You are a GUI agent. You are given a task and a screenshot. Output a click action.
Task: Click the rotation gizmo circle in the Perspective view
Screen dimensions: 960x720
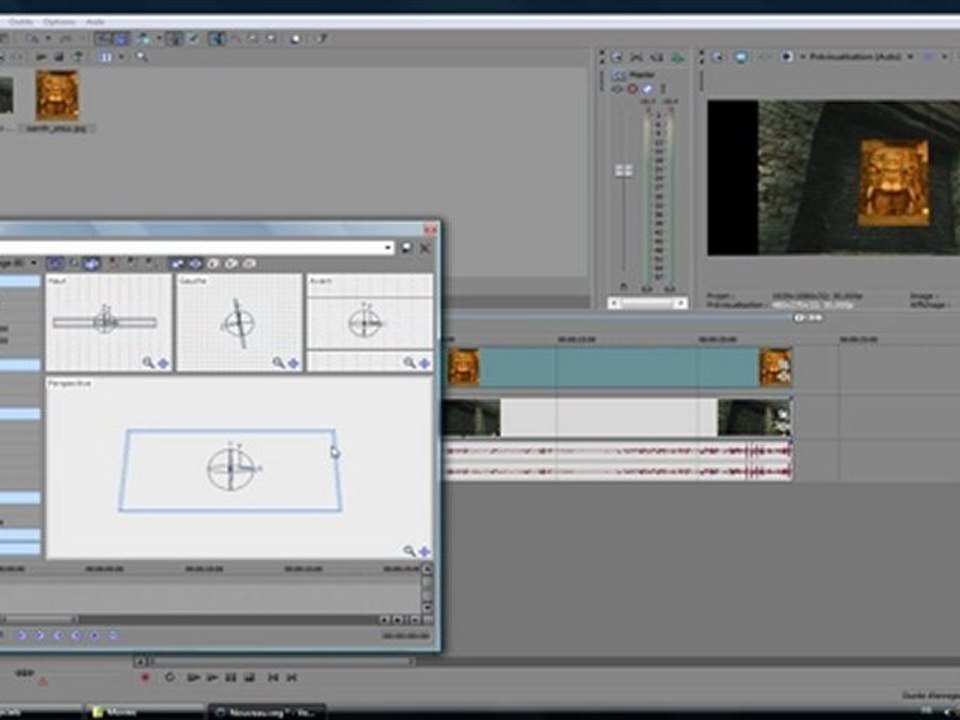(x=230, y=470)
